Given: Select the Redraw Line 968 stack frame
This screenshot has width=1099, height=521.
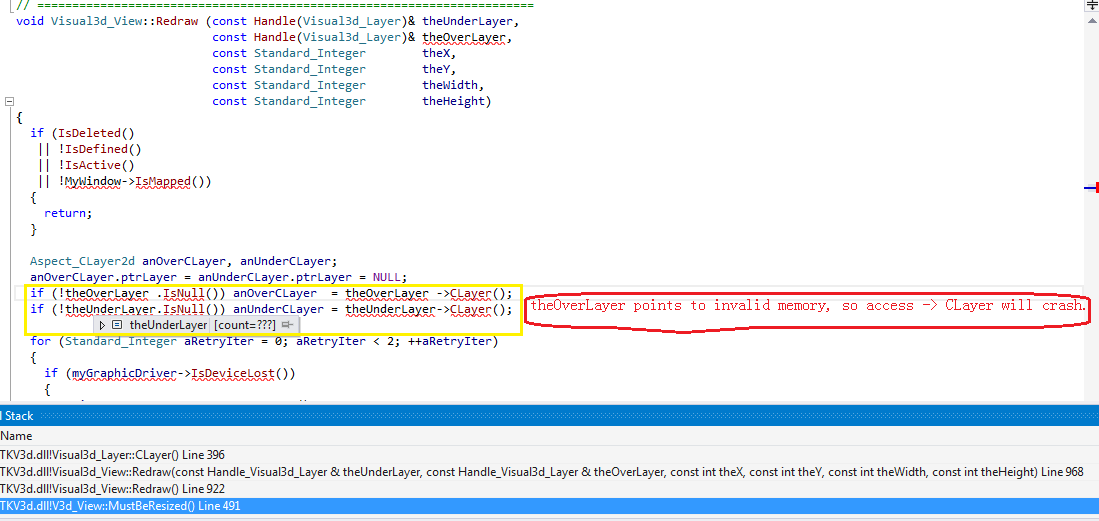Looking at the screenshot, I should tap(540, 472).
